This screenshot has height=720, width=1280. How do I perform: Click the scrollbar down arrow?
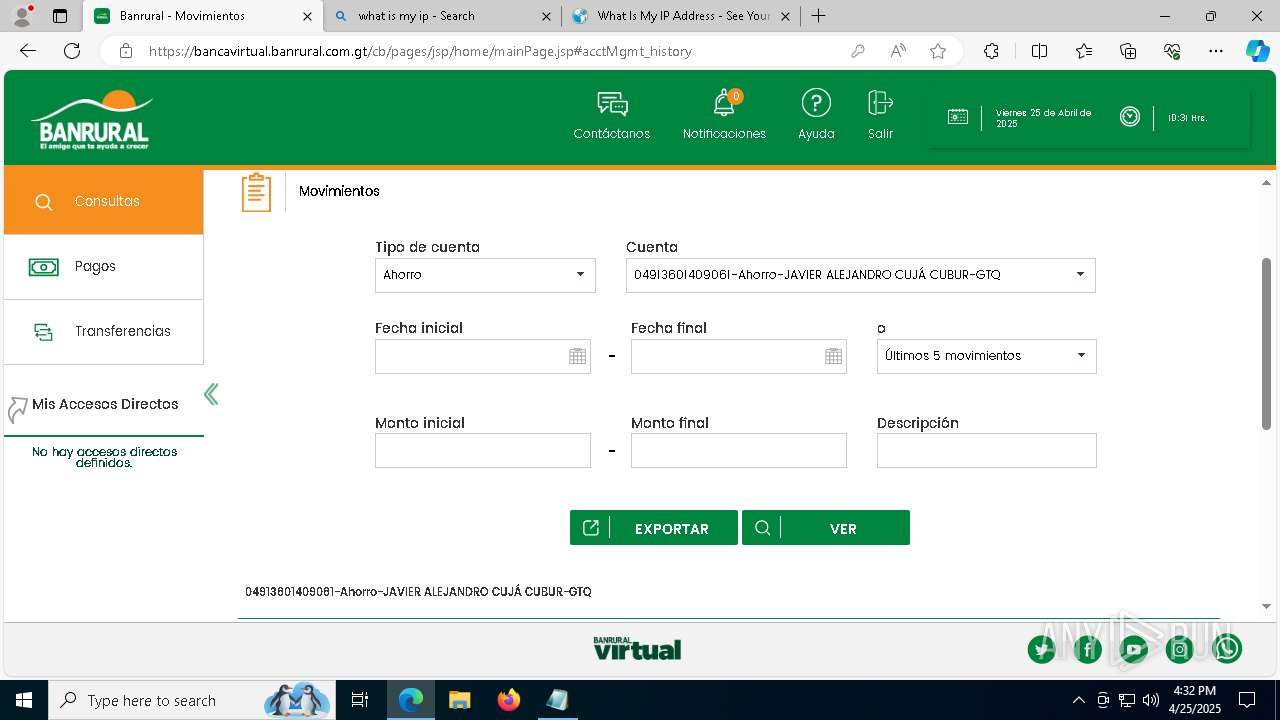(x=1266, y=606)
